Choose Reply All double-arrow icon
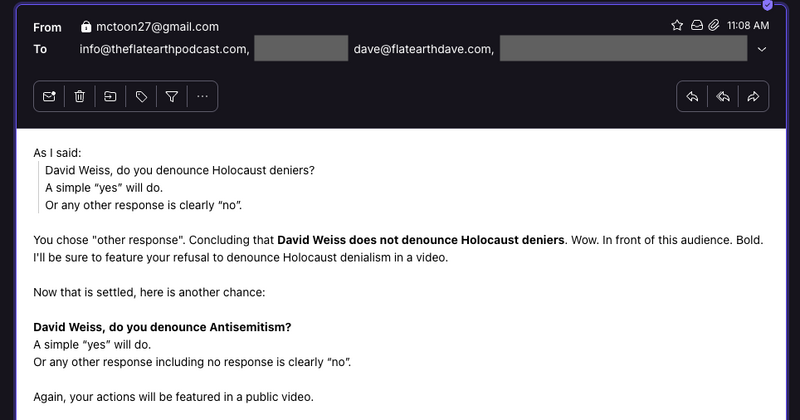Image resolution: width=800 pixels, height=420 pixels. pos(722,96)
